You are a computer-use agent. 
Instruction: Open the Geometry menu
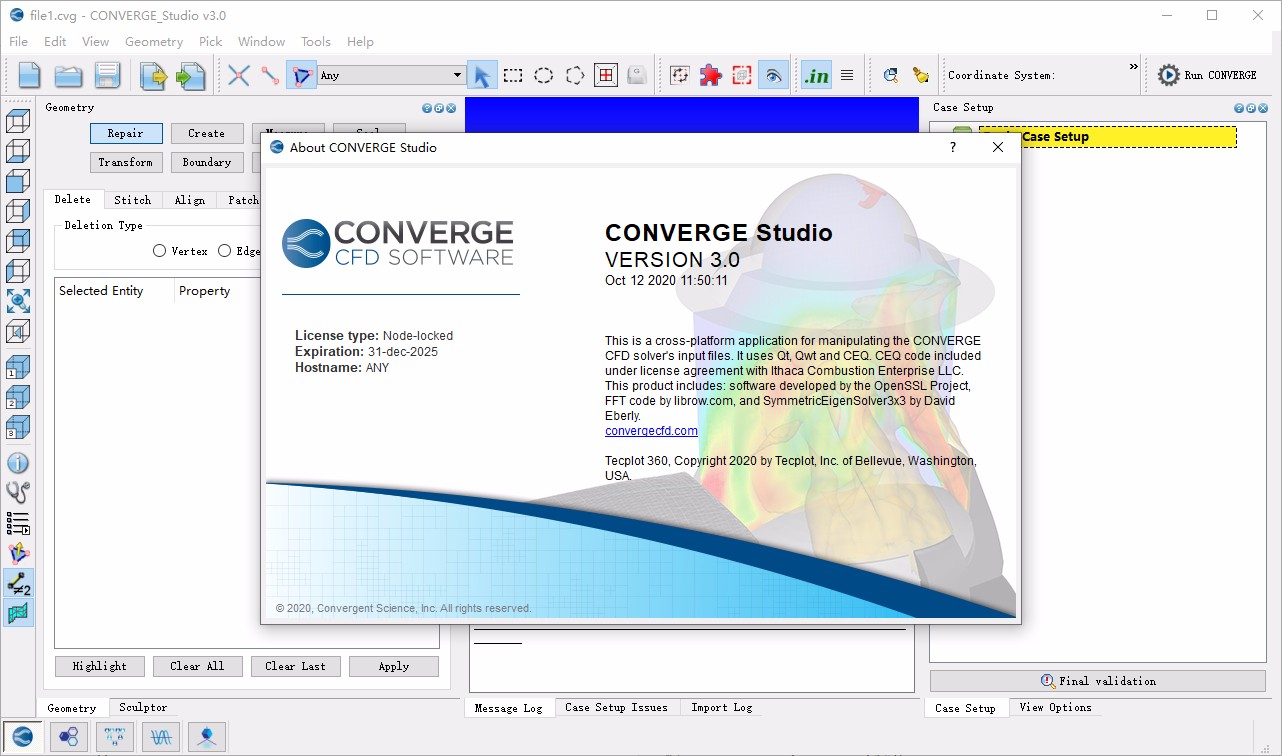tap(154, 41)
